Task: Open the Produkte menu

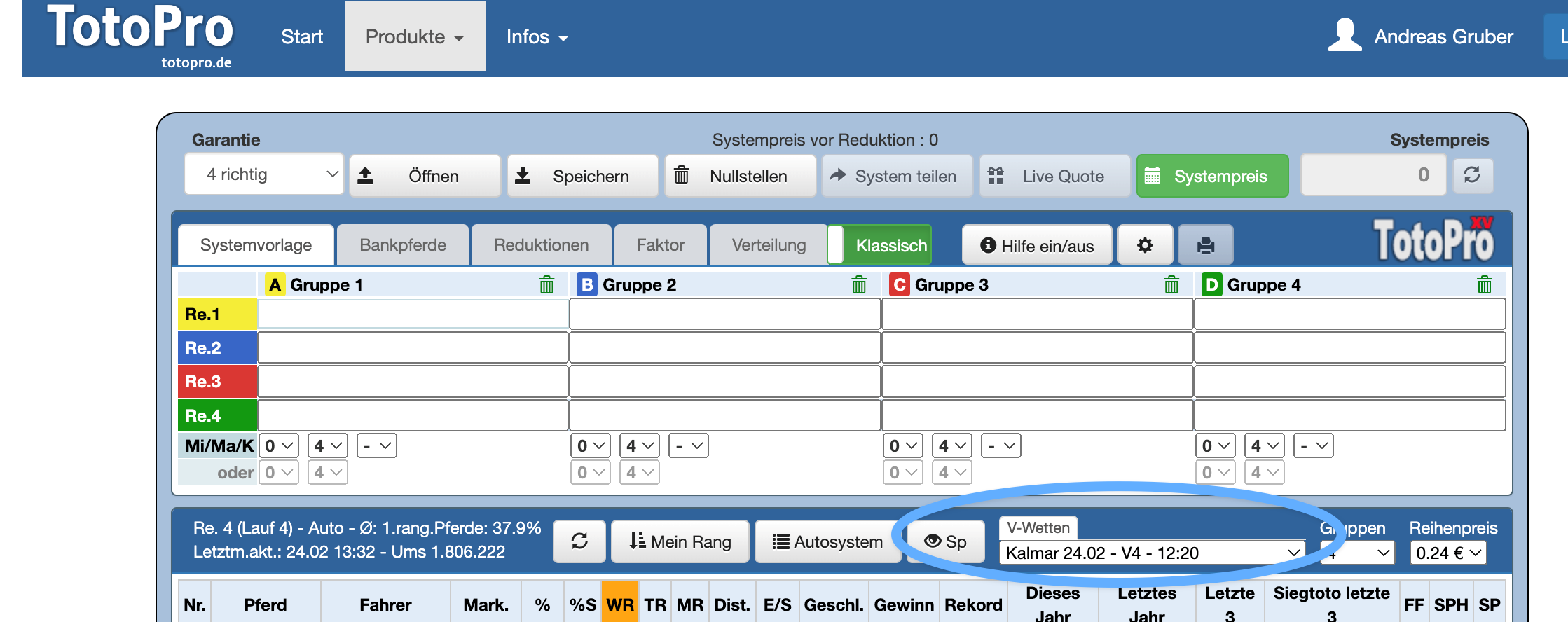Action: coord(415,36)
